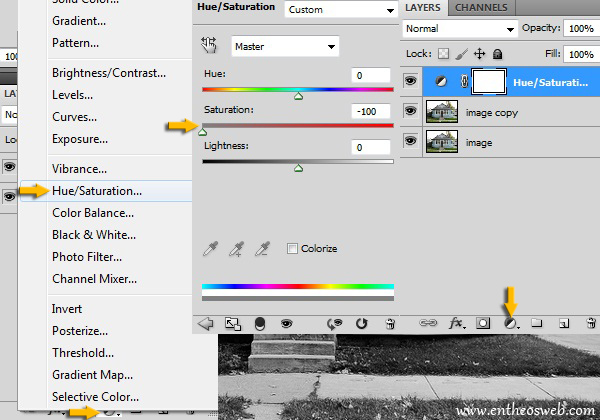Screen dimensions: 600x420
Task: Select Gradient Map... menu item
Action: 92,375
